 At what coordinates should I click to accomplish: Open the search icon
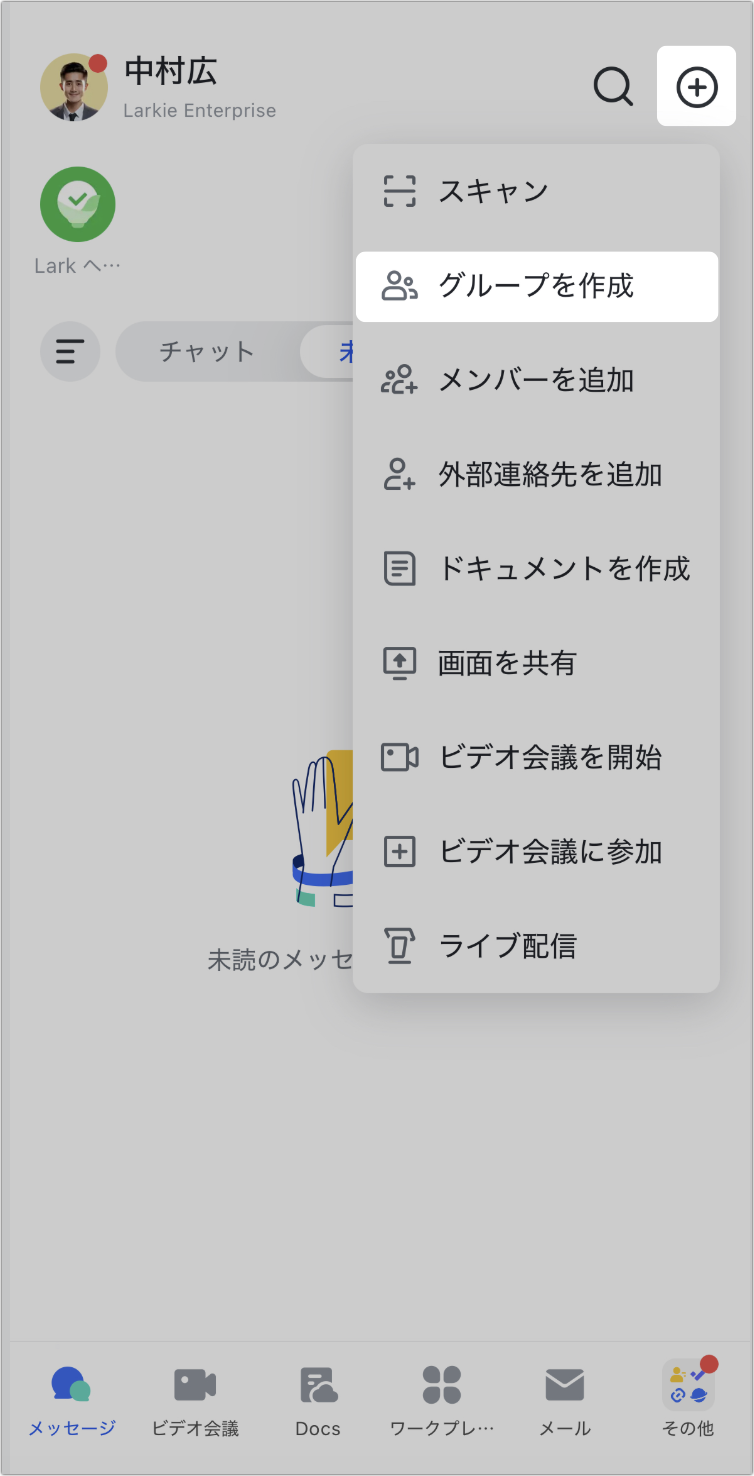click(613, 87)
